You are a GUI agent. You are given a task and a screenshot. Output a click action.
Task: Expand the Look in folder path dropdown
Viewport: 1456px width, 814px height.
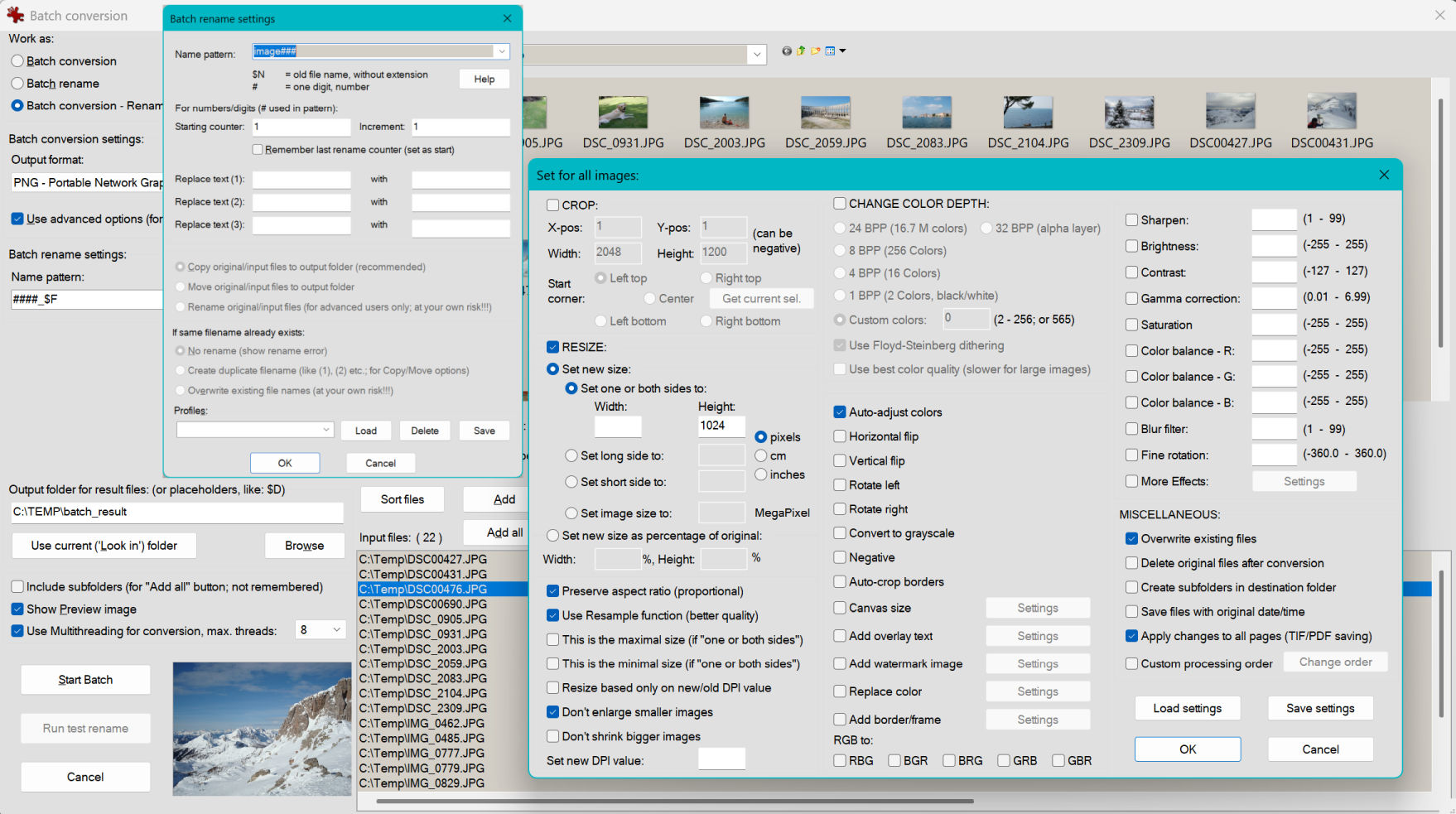point(756,55)
